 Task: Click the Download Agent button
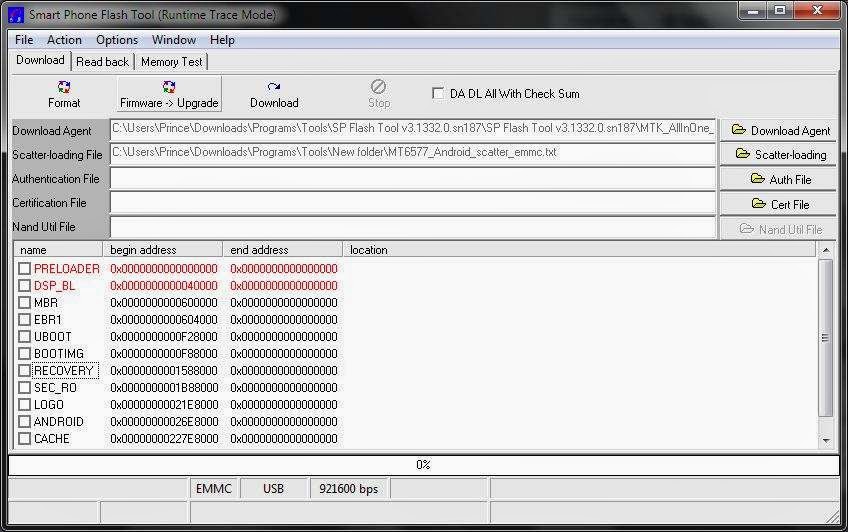(x=779, y=131)
